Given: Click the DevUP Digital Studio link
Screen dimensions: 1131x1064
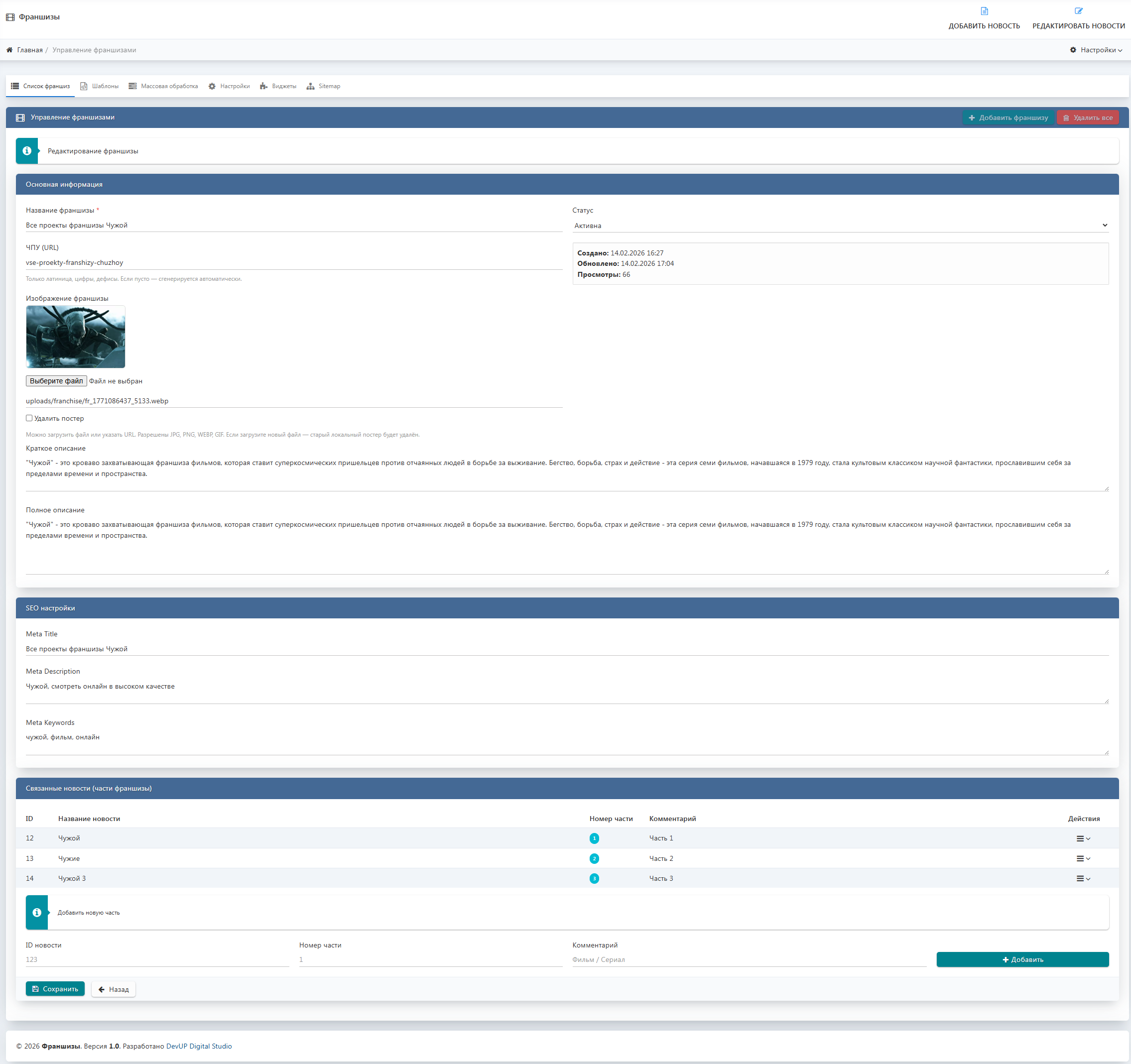Looking at the screenshot, I should pyautogui.click(x=199, y=1046).
